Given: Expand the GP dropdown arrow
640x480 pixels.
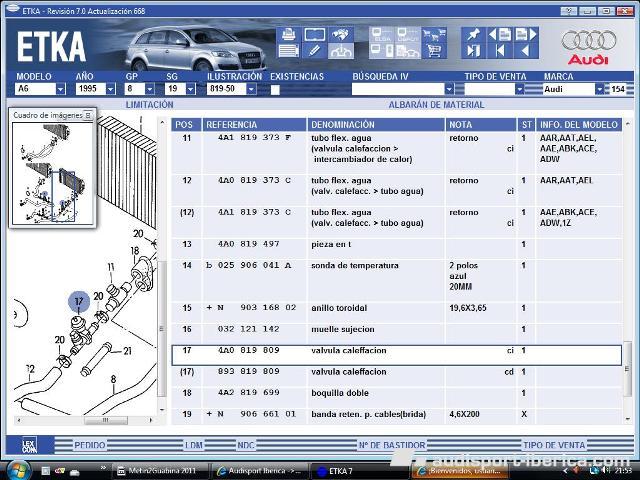Looking at the screenshot, I should [150, 89].
